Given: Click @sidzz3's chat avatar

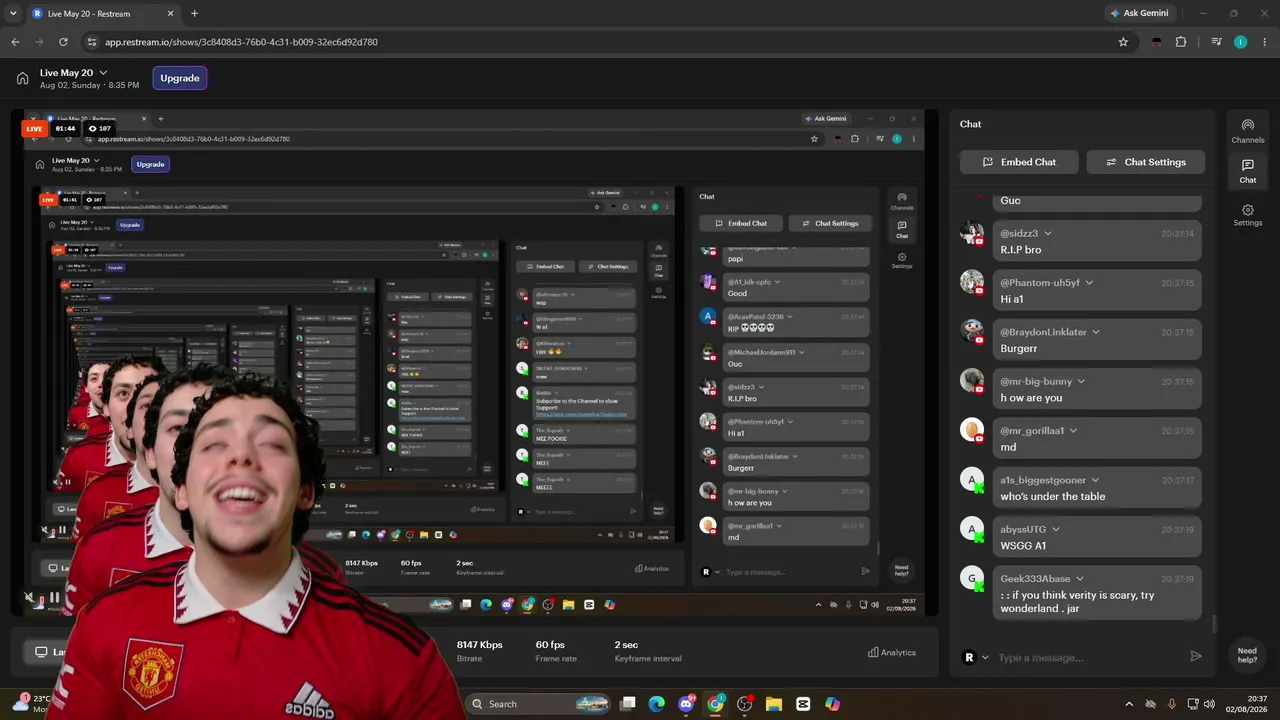Looking at the screenshot, I should (972, 234).
